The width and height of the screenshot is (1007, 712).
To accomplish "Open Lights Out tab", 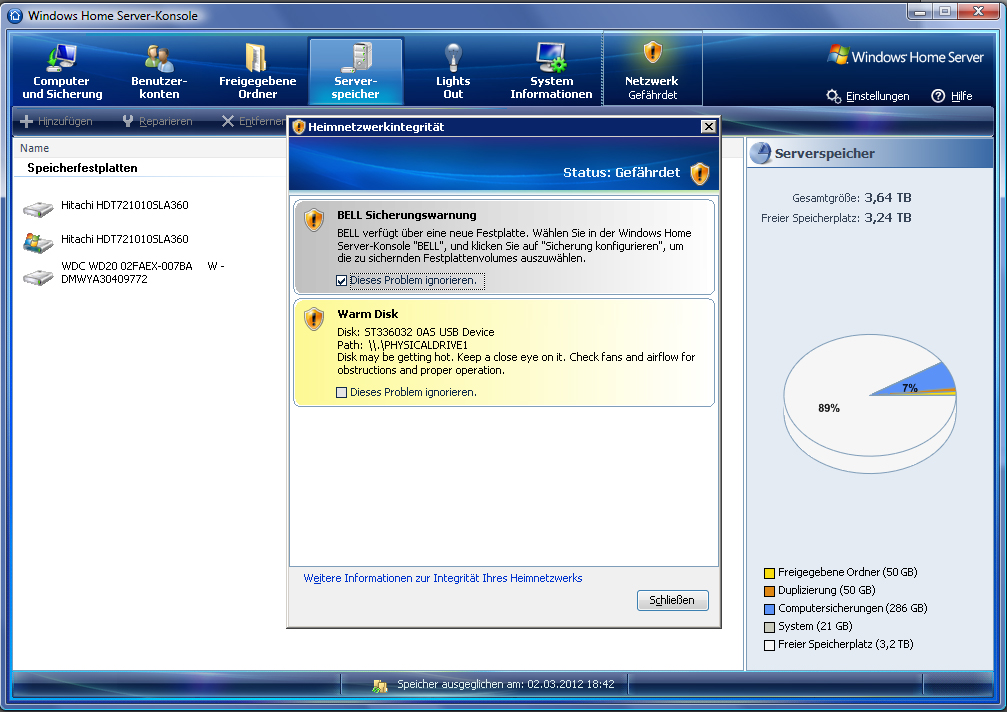I will click(453, 71).
